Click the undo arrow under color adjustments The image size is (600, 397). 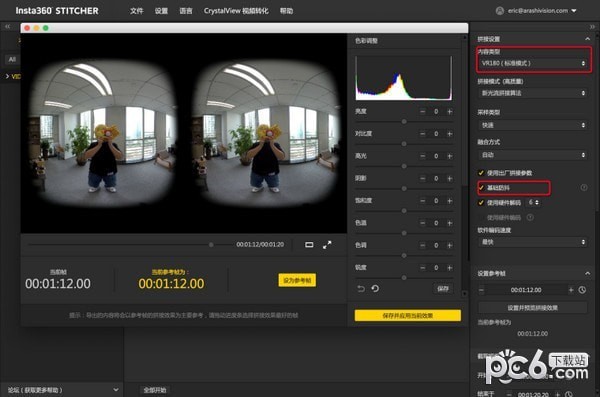[x=361, y=288]
